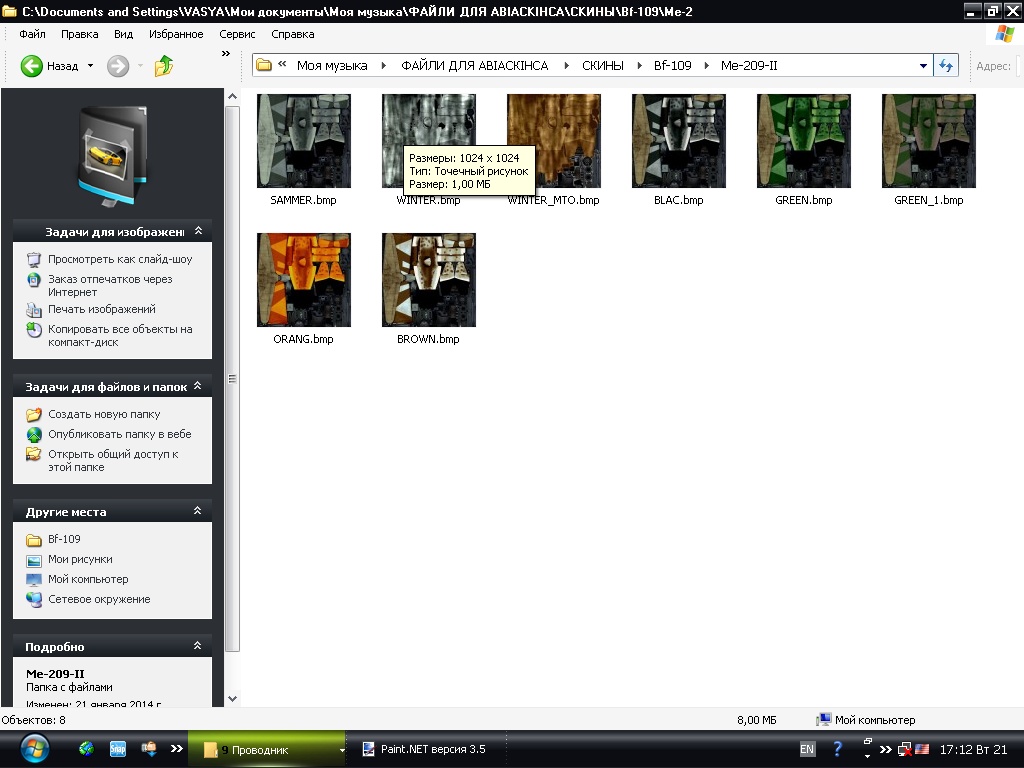
Task: Open the Back button history dropdown arrow
Action: (x=91, y=66)
